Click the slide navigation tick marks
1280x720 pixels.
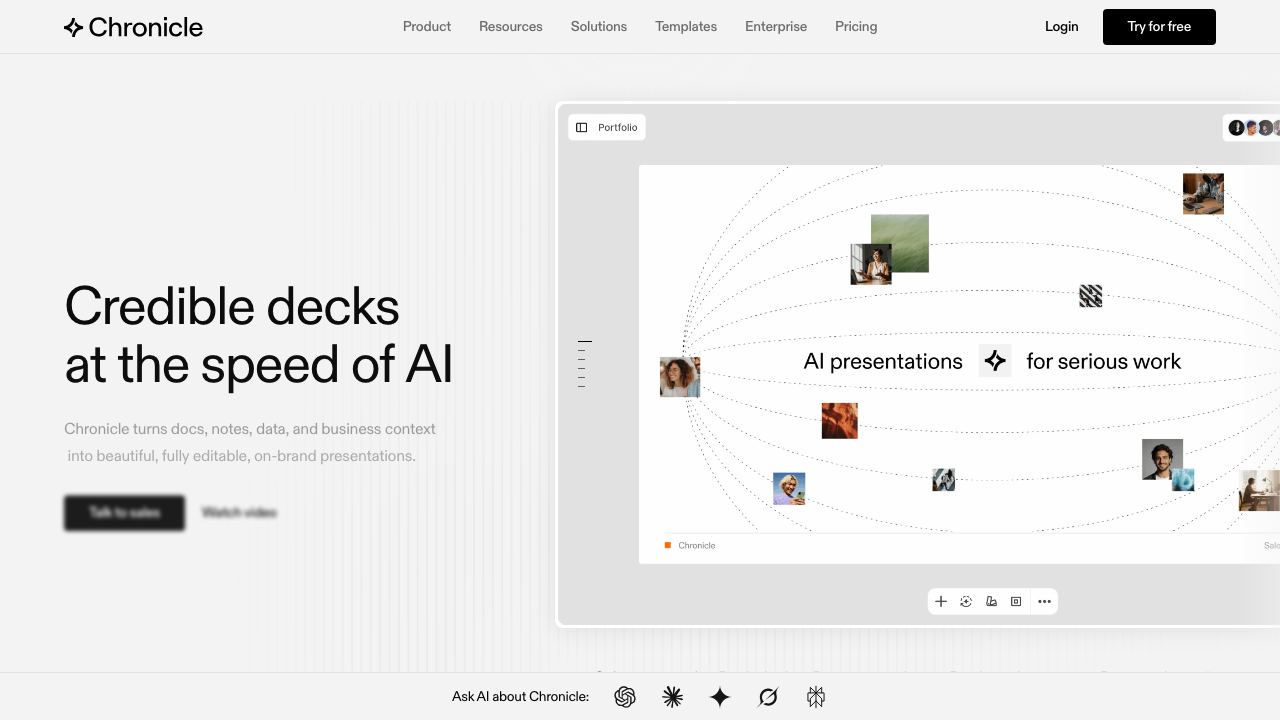(x=584, y=364)
